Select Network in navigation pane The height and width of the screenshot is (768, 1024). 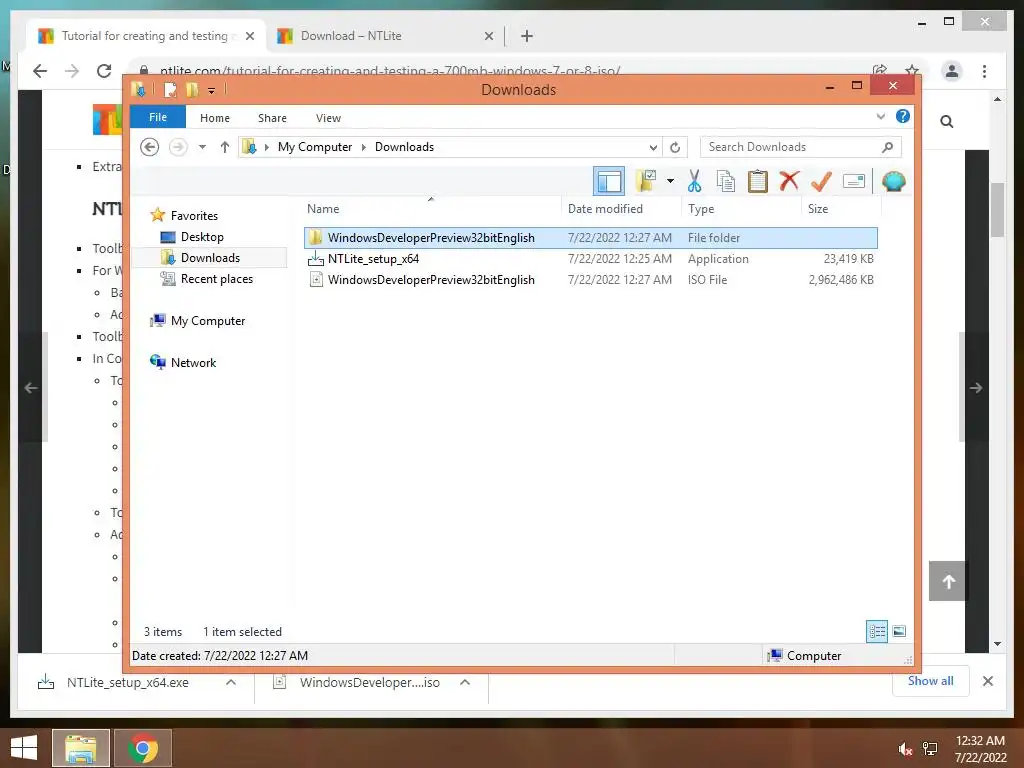point(193,362)
